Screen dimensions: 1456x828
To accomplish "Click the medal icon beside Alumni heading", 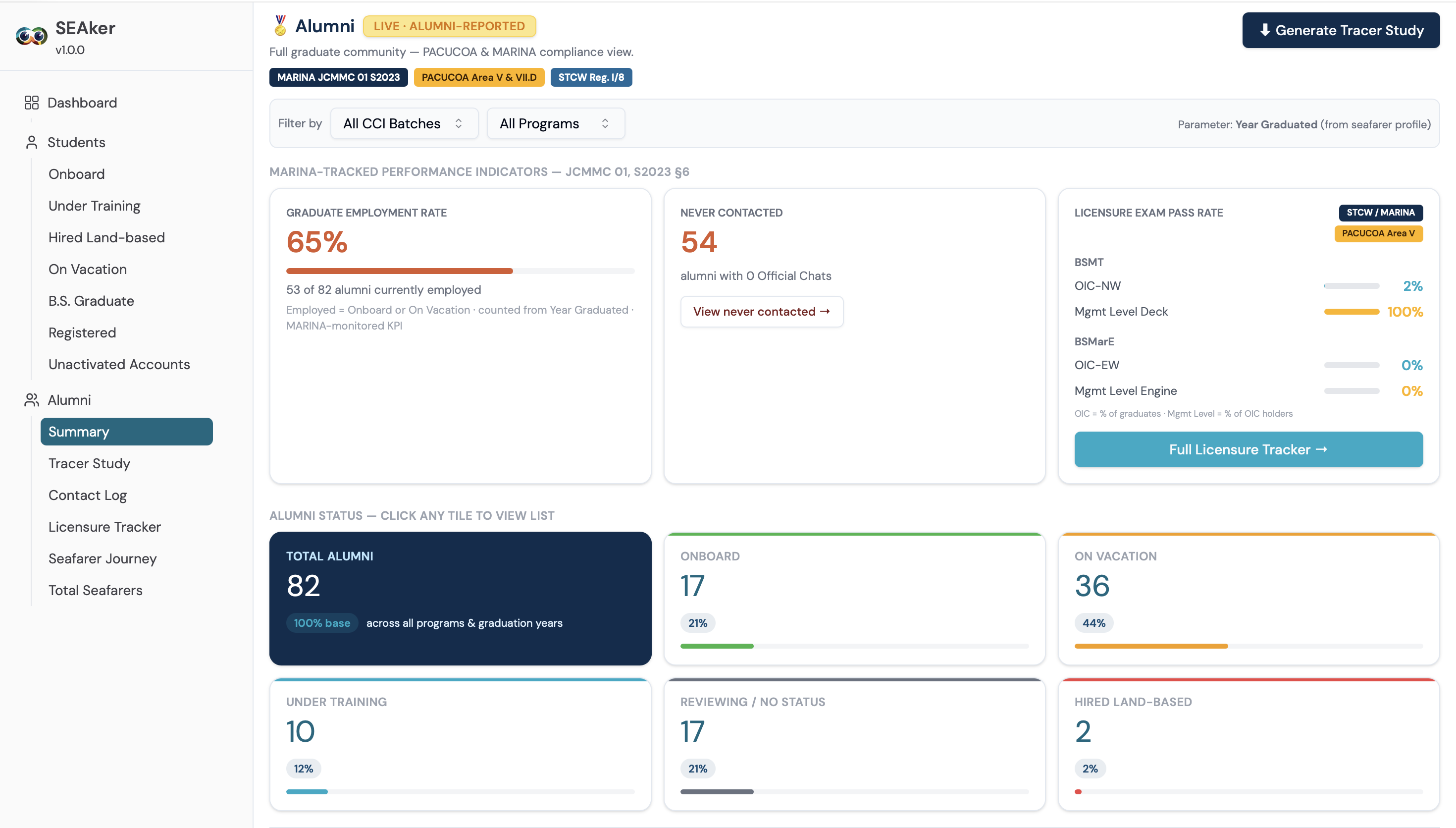I will click(x=280, y=26).
